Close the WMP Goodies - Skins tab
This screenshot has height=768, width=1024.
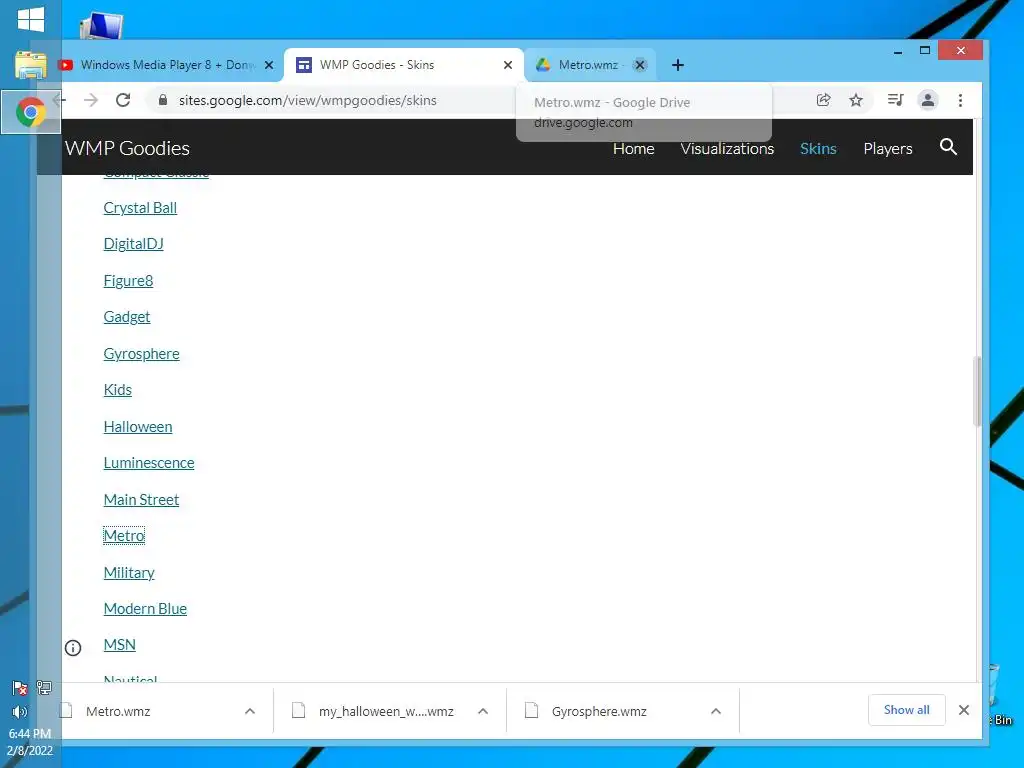(508, 65)
